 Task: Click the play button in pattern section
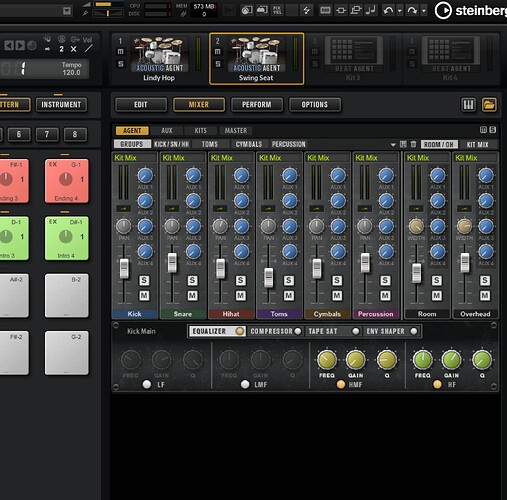(x=20, y=45)
